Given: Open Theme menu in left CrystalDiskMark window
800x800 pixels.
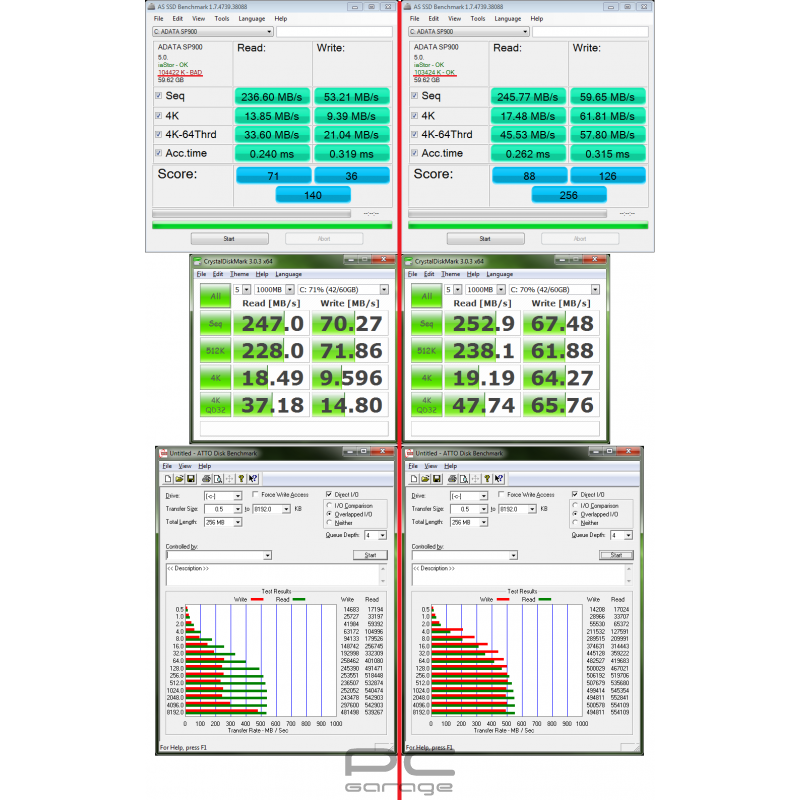Looking at the screenshot, I should point(239,274).
